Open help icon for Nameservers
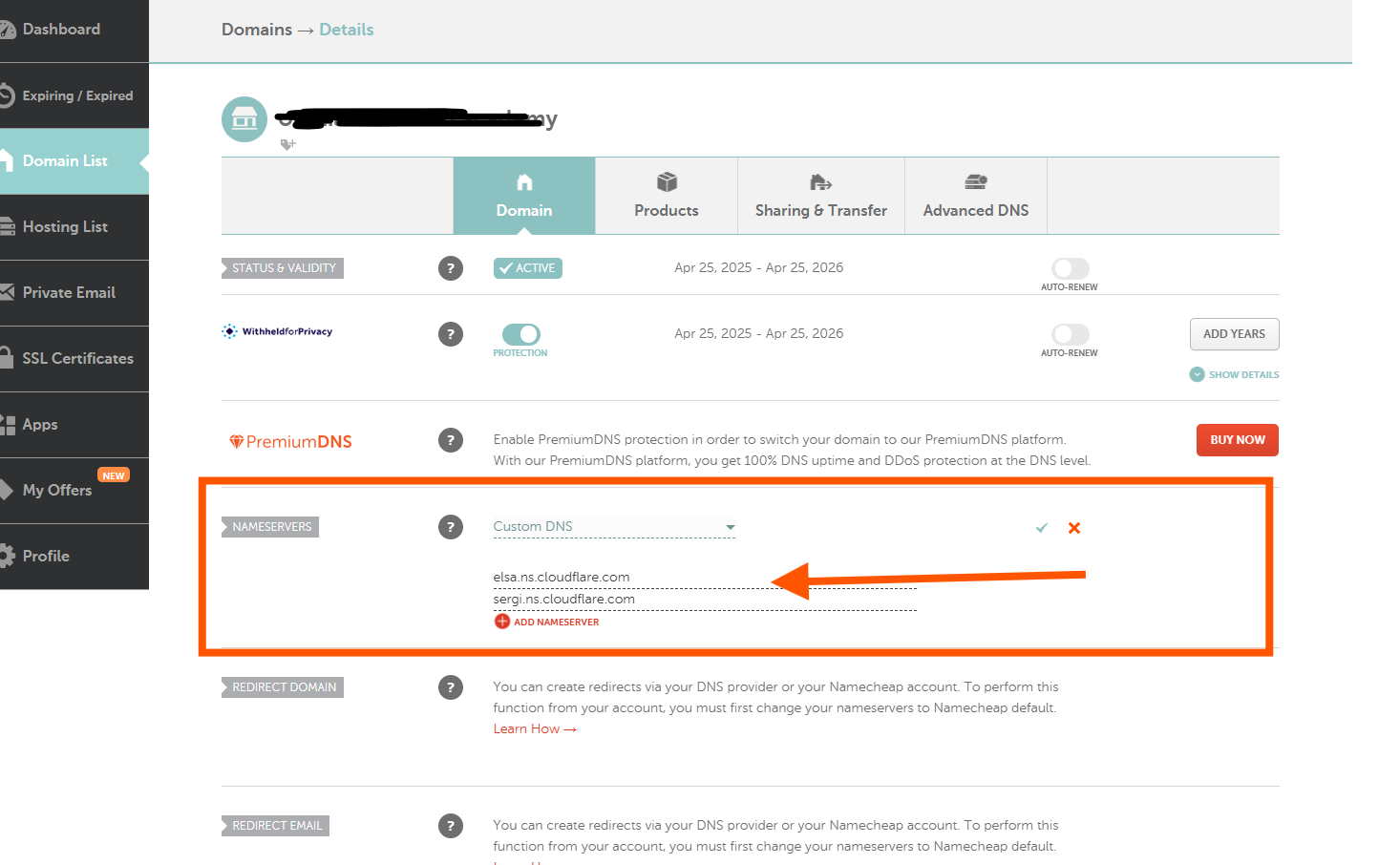This screenshot has width=1400, height=865. tap(451, 527)
